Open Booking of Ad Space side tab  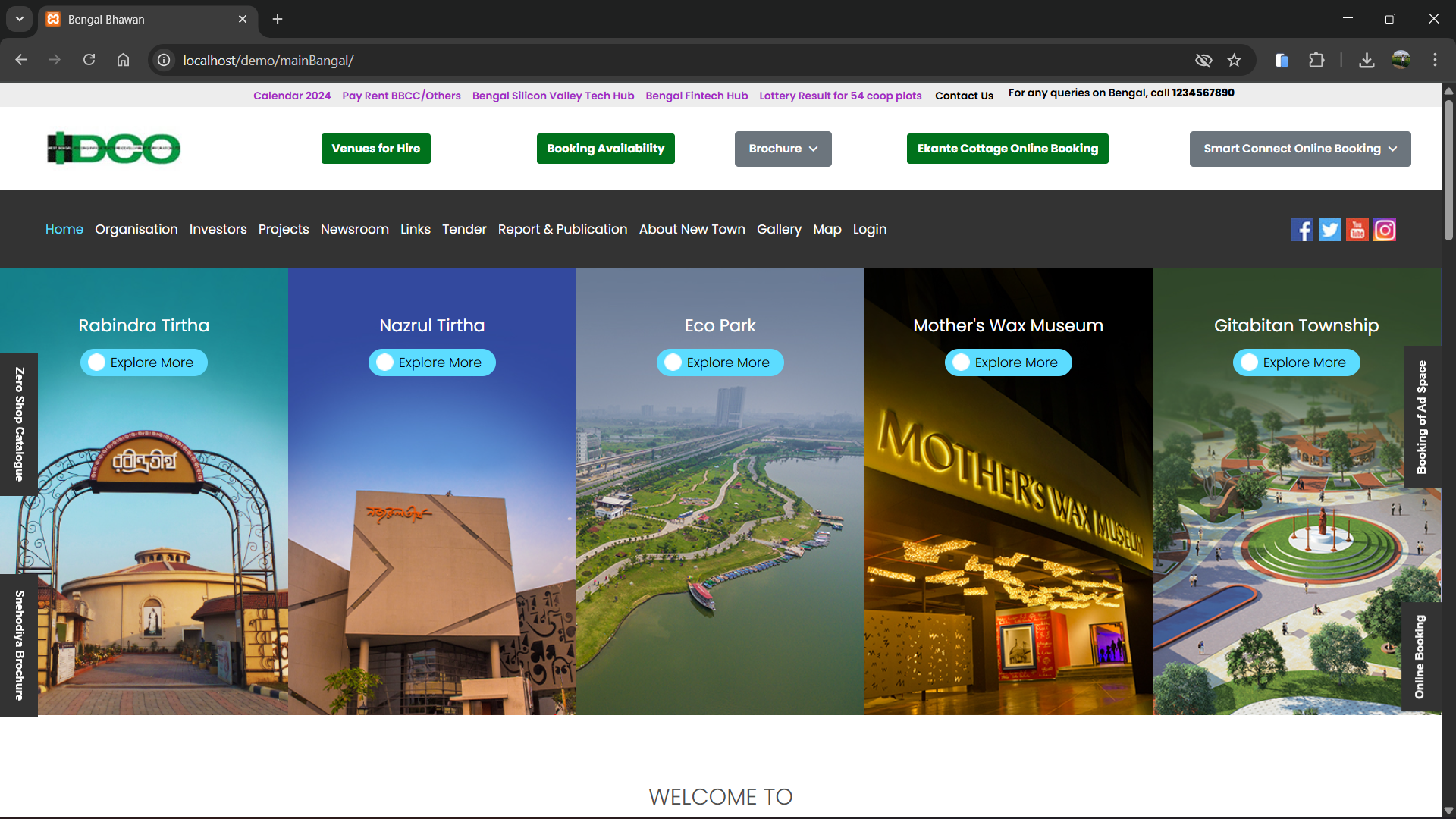(1422, 417)
